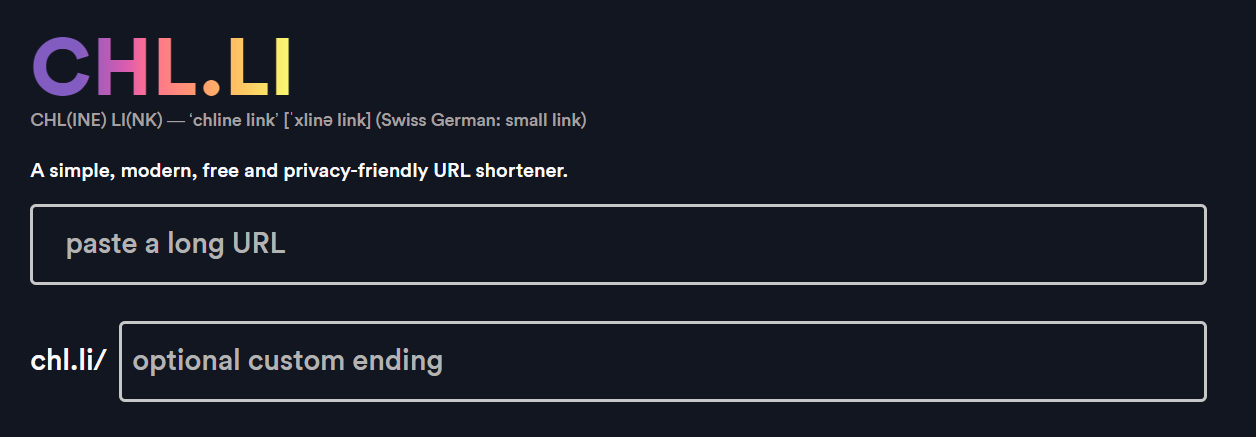Focus the 'optional custom ending' field
The image size is (1256, 437).
(662, 361)
